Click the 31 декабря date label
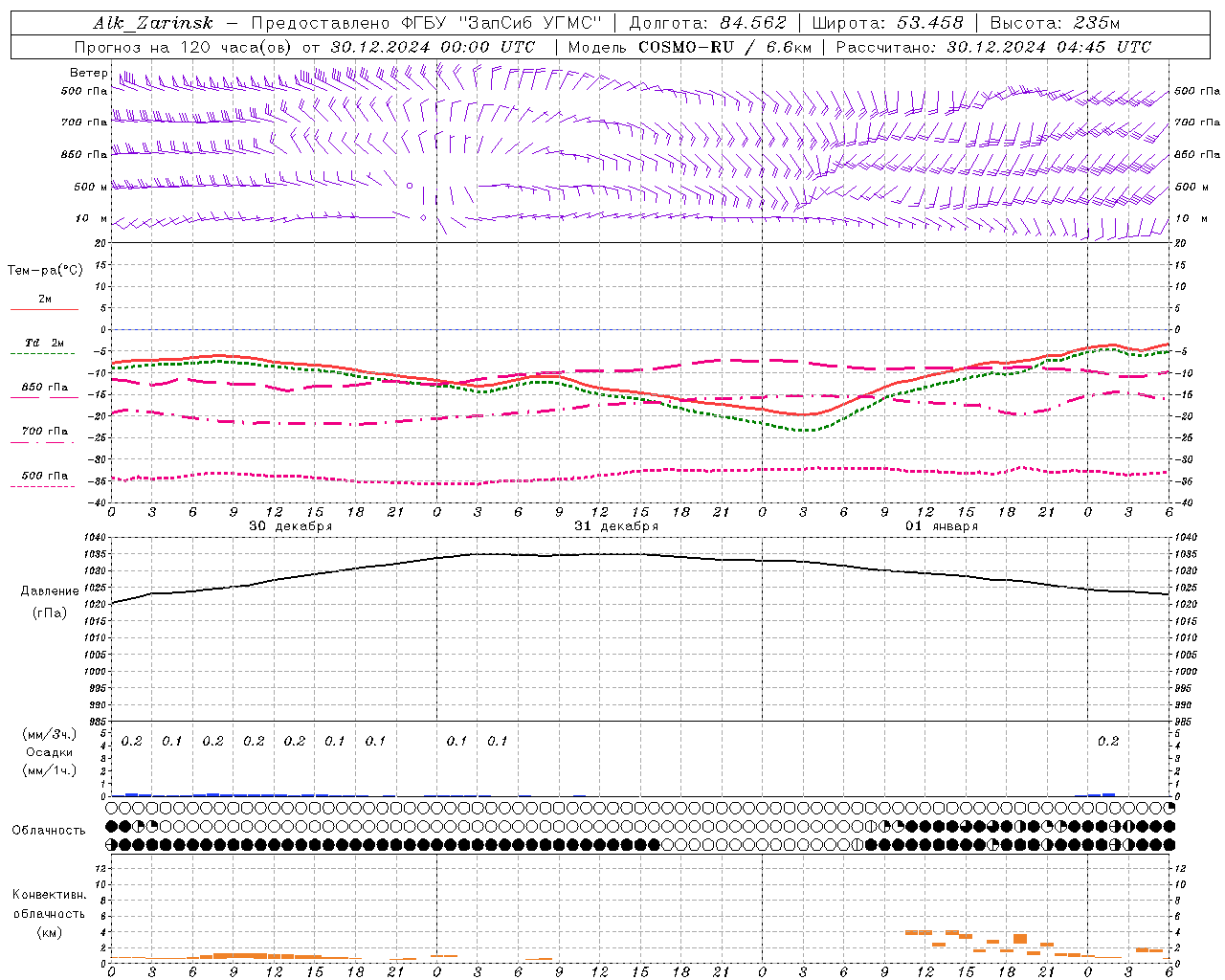1225x980 pixels. pos(616,526)
